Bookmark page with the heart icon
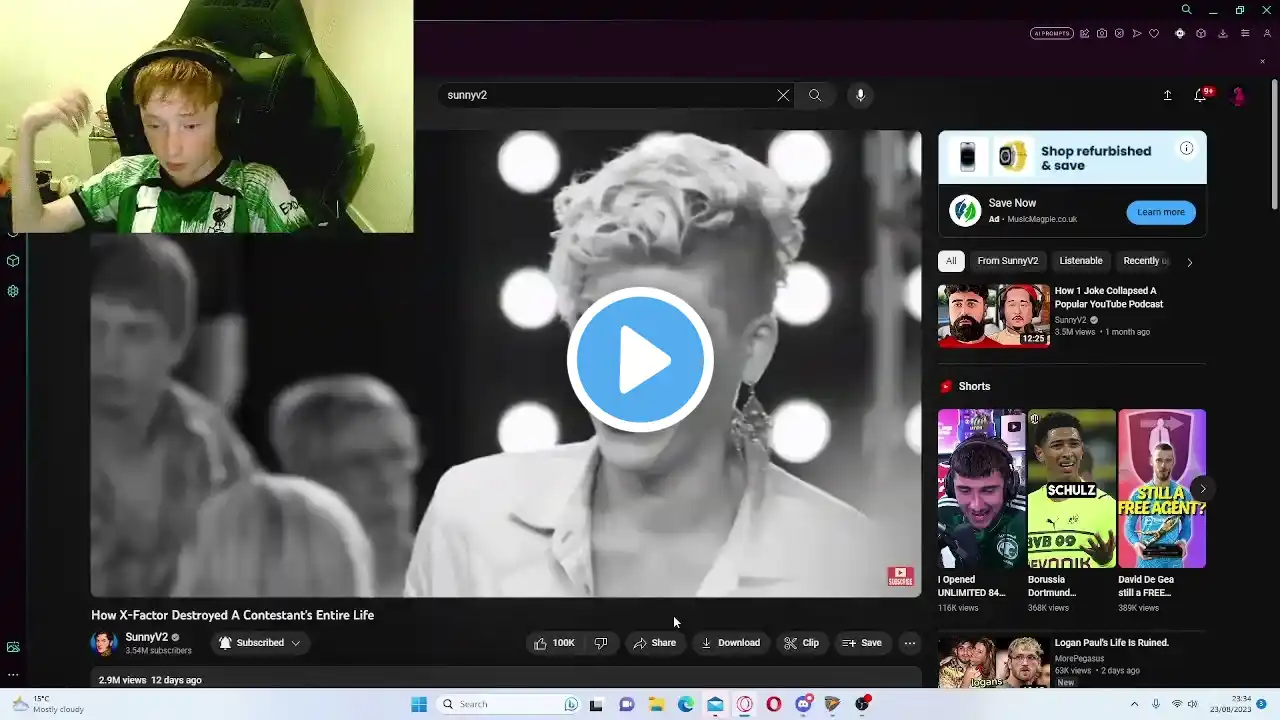This screenshot has width=1280, height=720. pyautogui.click(x=1154, y=33)
